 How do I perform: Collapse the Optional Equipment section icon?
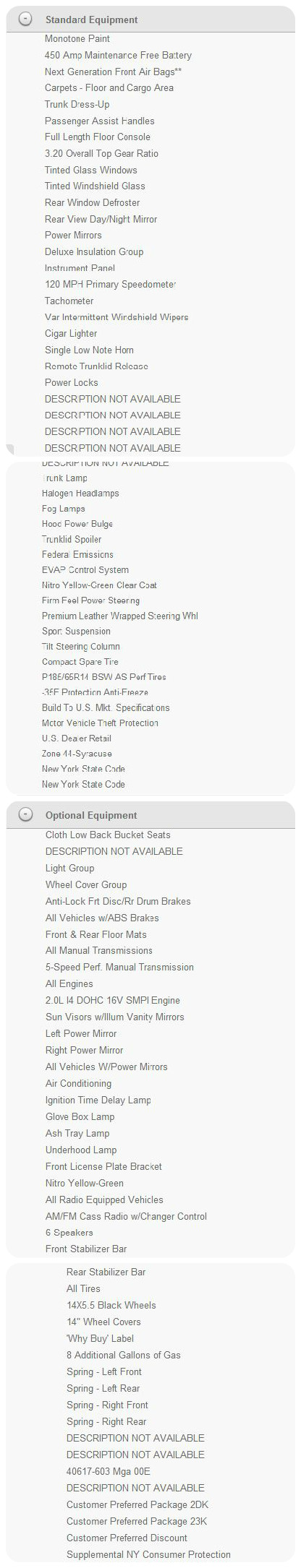click(25, 815)
